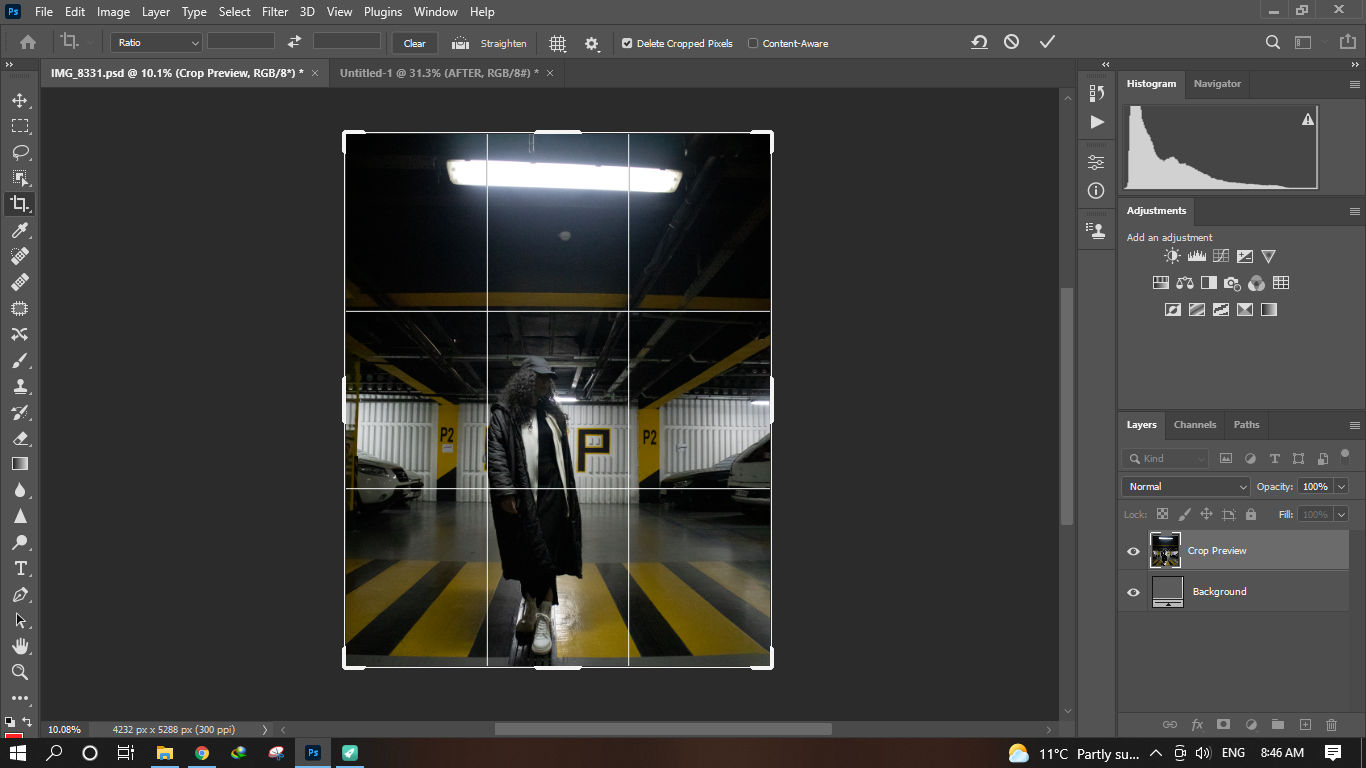Open the Adjustments panel menu
Screen dimensions: 1366x768
click(1354, 211)
